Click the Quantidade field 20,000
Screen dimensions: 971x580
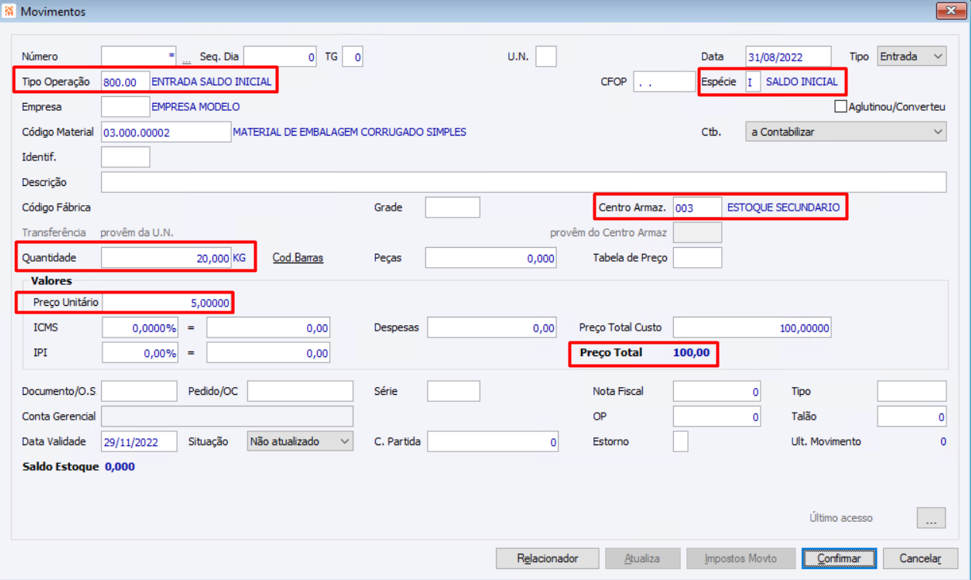pos(166,258)
